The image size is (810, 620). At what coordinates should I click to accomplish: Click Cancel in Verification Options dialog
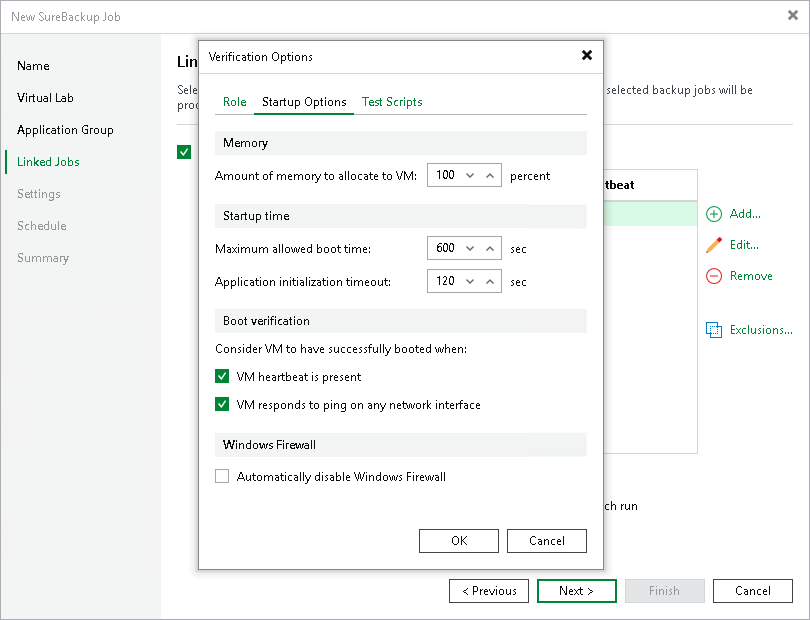[x=547, y=540]
